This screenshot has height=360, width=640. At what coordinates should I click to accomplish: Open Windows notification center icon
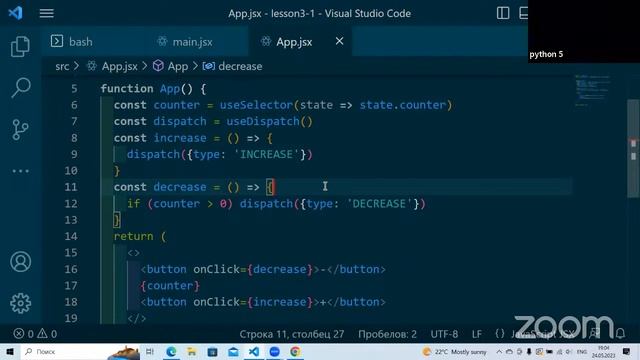point(627,351)
